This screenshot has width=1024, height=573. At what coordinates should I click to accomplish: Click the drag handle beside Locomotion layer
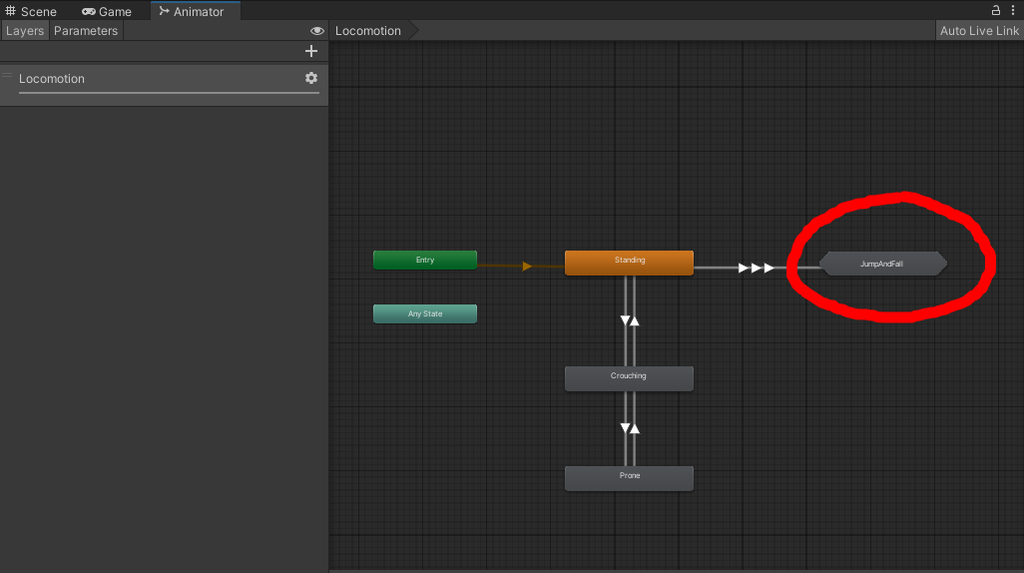click(x=7, y=75)
